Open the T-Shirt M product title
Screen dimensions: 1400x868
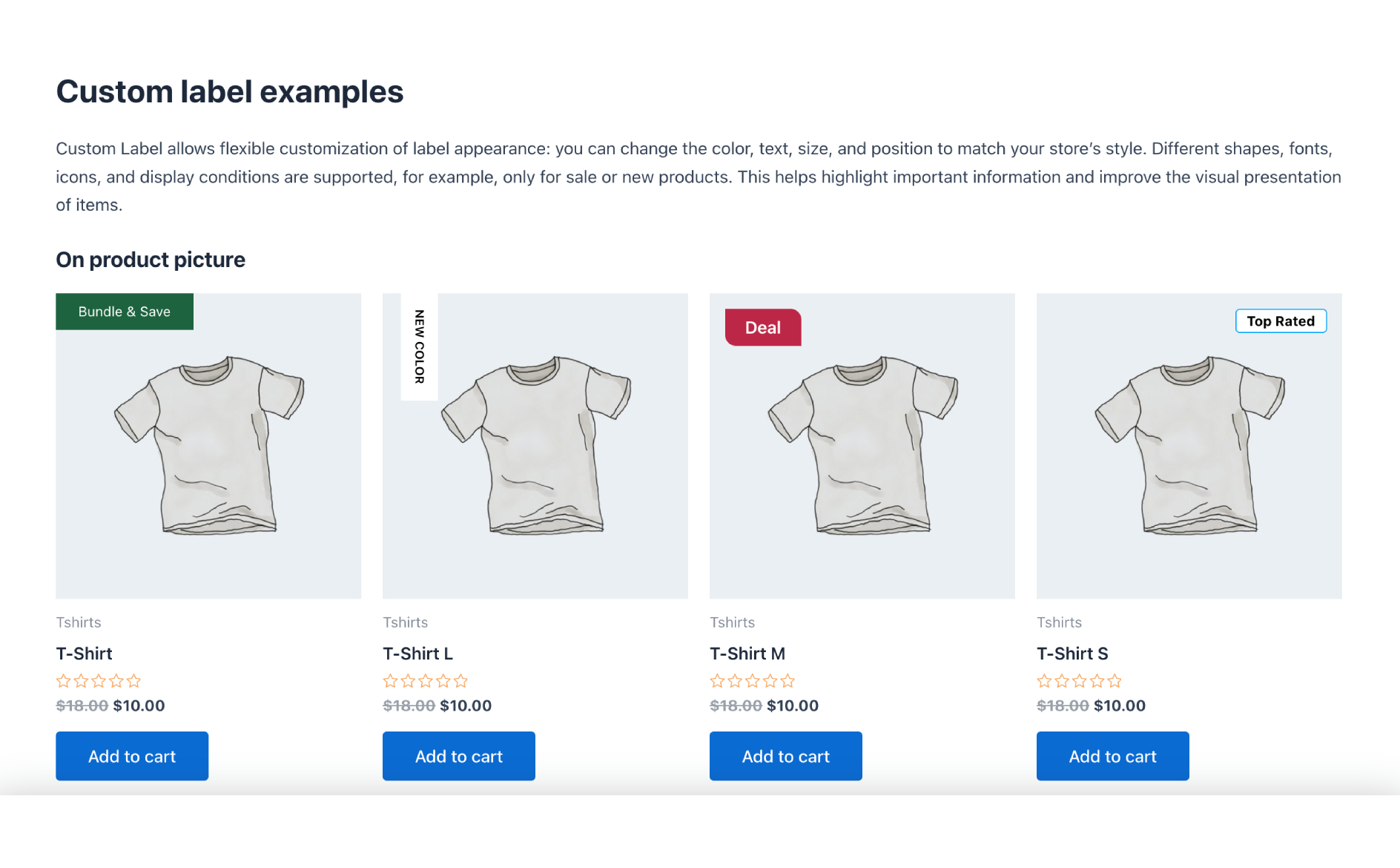tap(747, 654)
